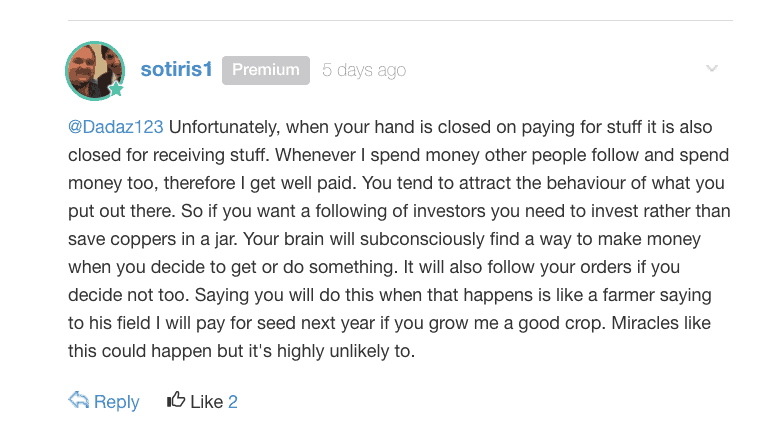
Task: Click the phrase 'get well paid'
Action: pyautogui.click(x=303, y=184)
